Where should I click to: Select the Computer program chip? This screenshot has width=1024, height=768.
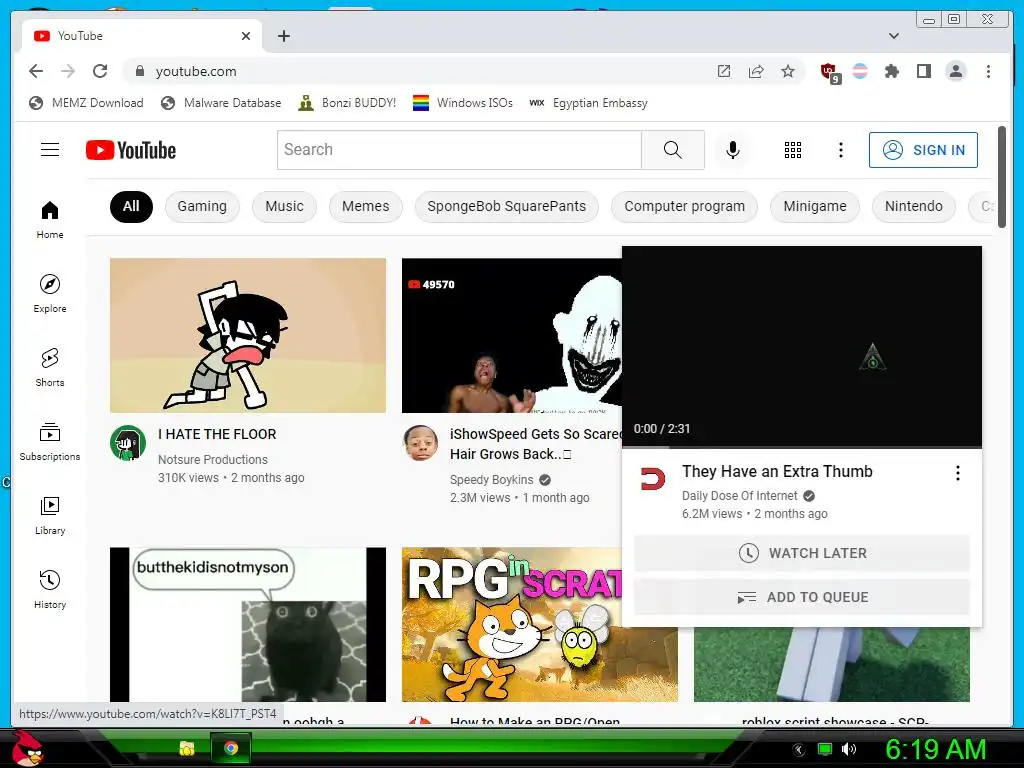click(684, 206)
